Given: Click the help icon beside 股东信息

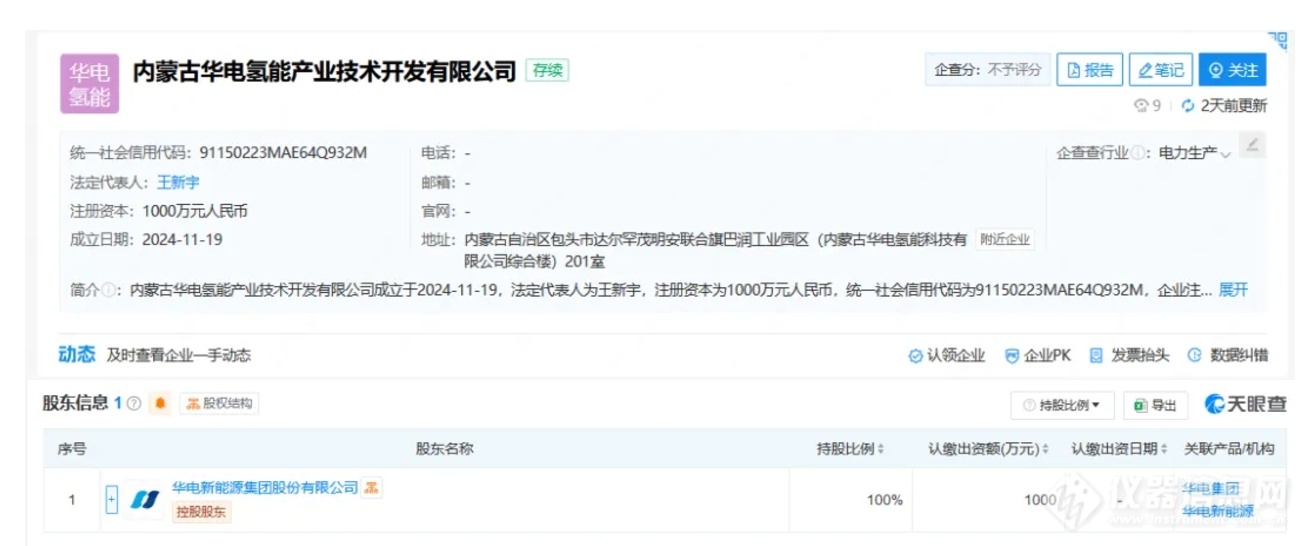Looking at the screenshot, I should pos(134,403).
